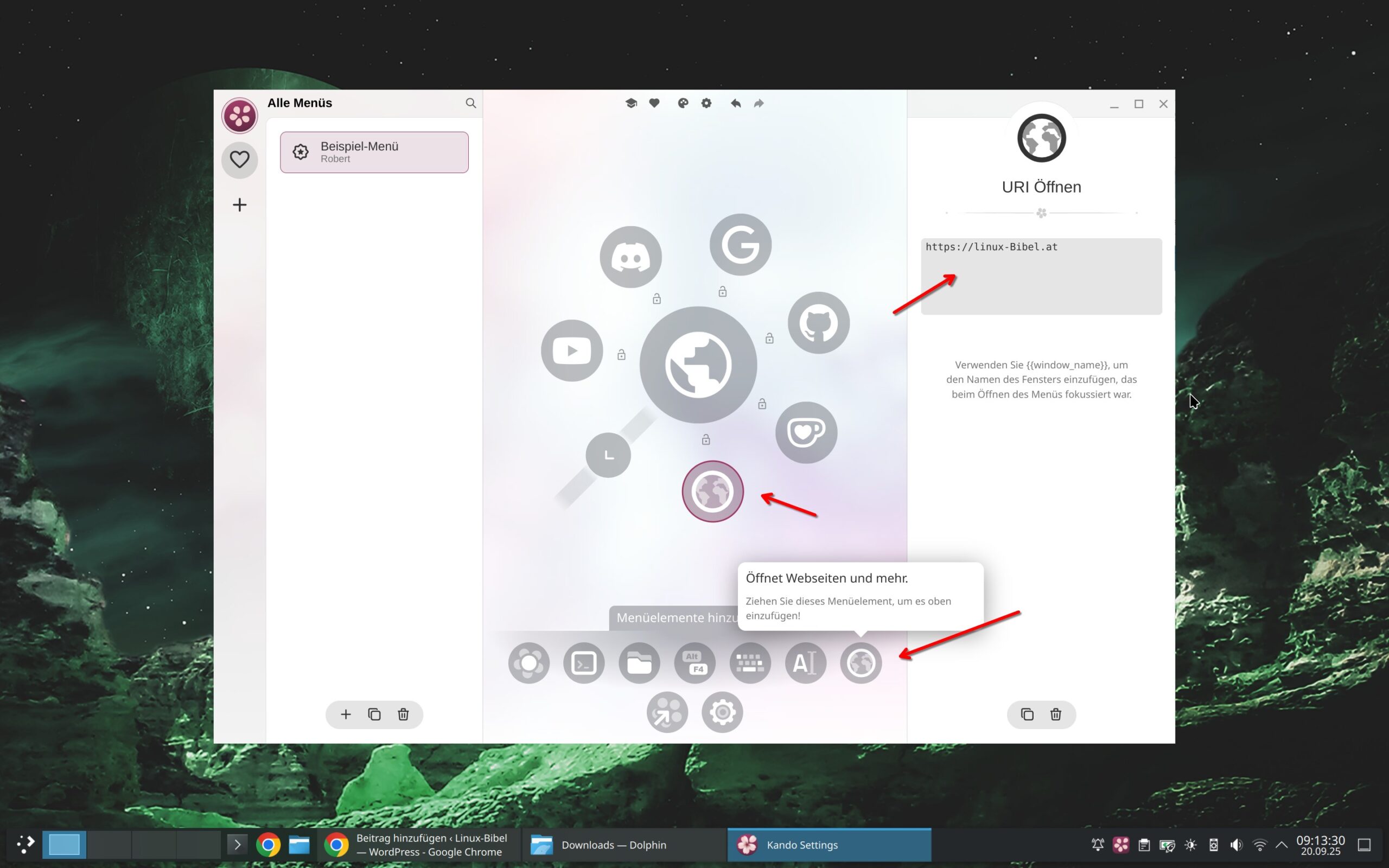Select the Discord menu item
This screenshot has width=1389, height=868.
tap(631, 257)
